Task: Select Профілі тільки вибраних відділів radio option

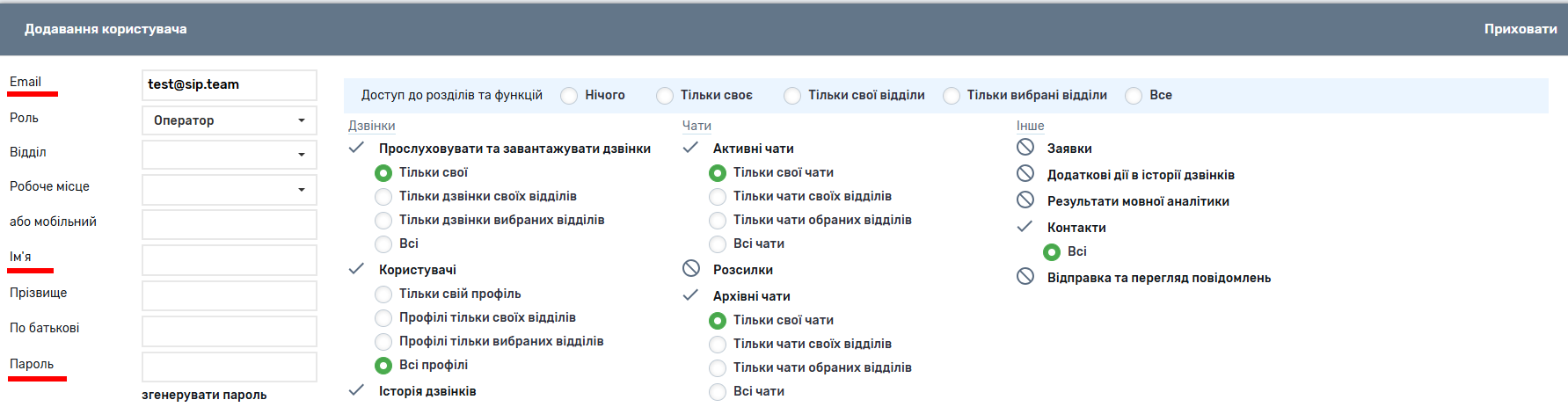Action: (x=383, y=342)
